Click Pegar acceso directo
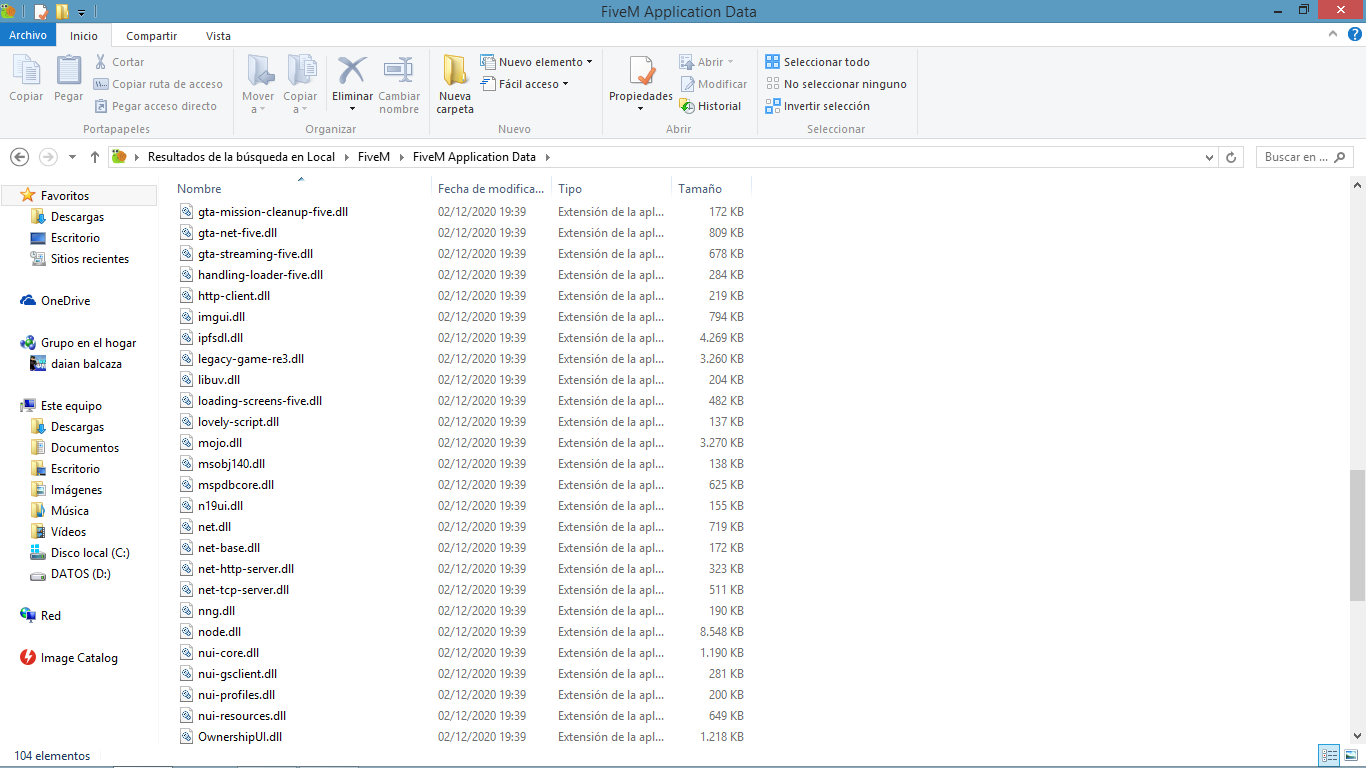The height and width of the screenshot is (768, 1366). point(155,106)
